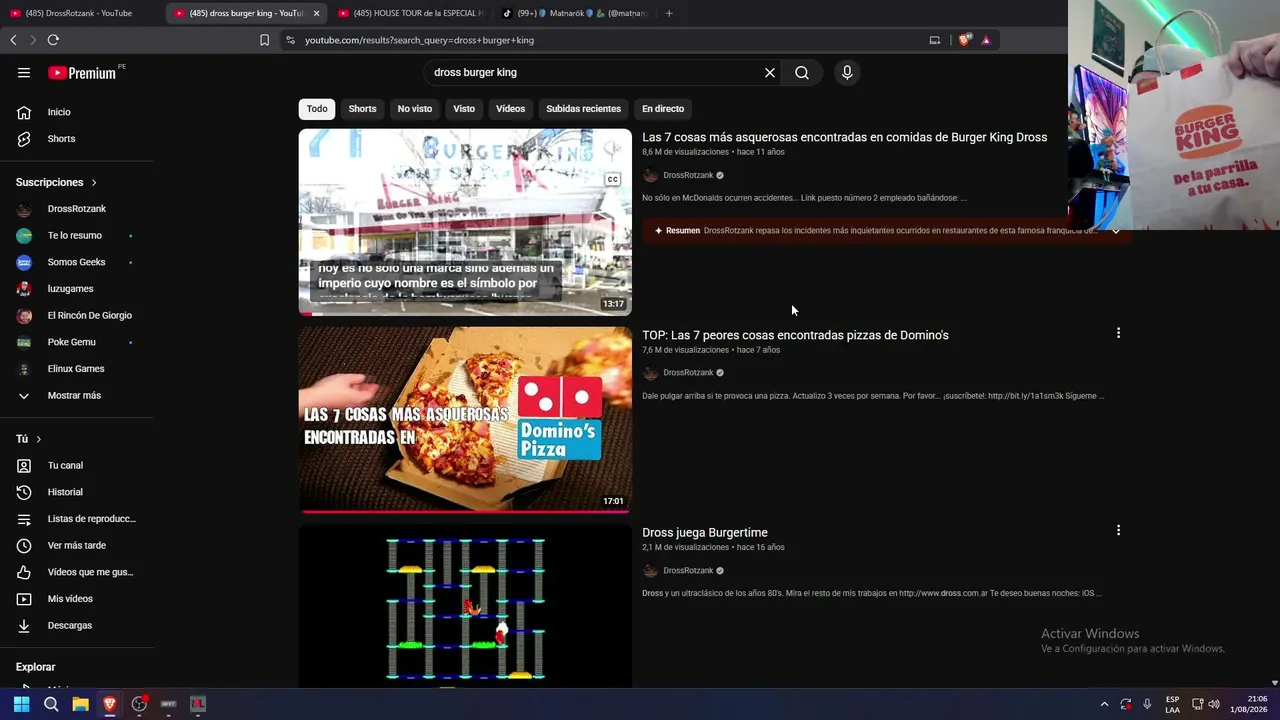This screenshot has width=1280, height=720.
Task: Select the Subidas recientes filter chip
Action: pyautogui.click(x=583, y=109)
